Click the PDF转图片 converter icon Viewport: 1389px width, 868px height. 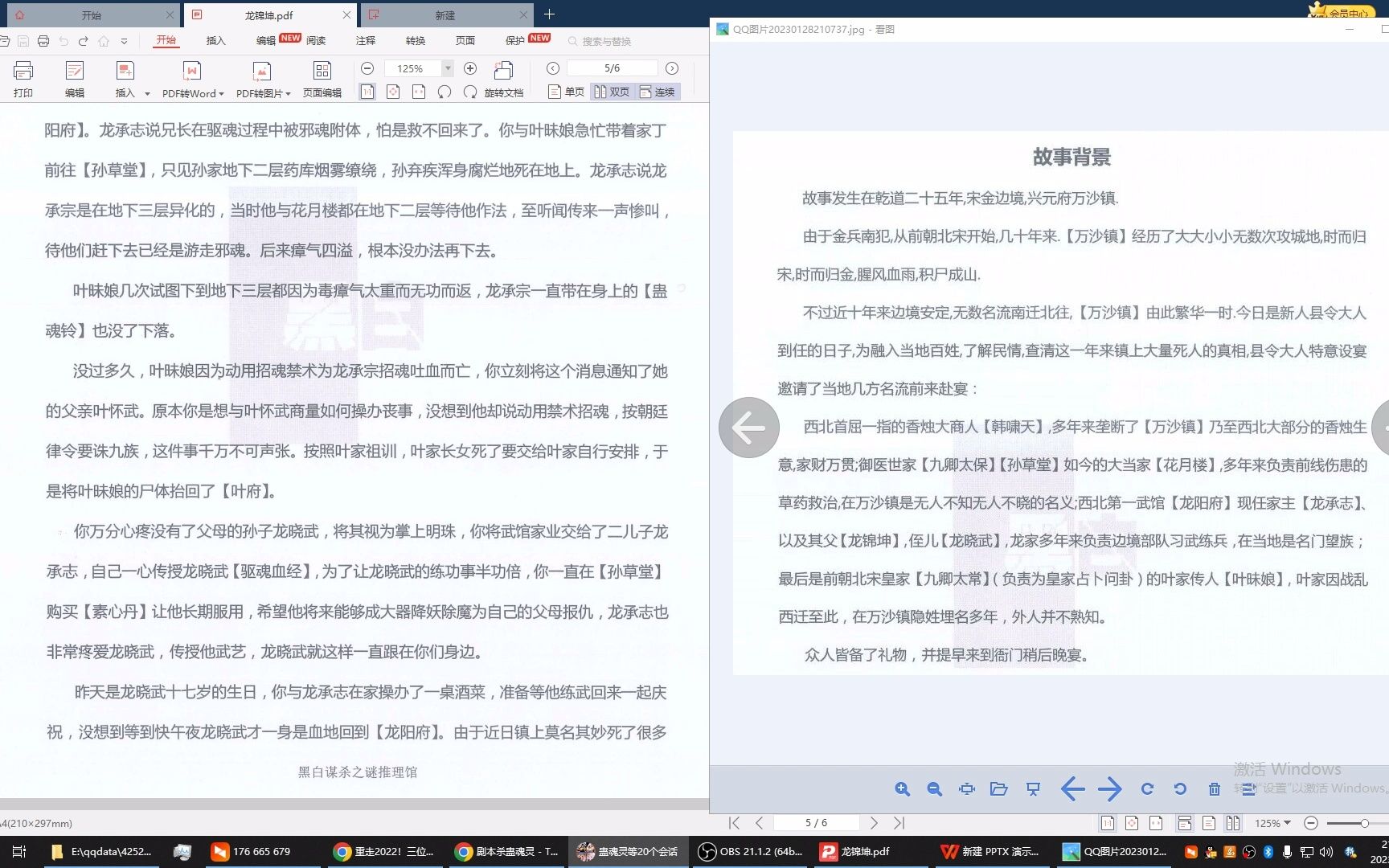click(261, 72)
